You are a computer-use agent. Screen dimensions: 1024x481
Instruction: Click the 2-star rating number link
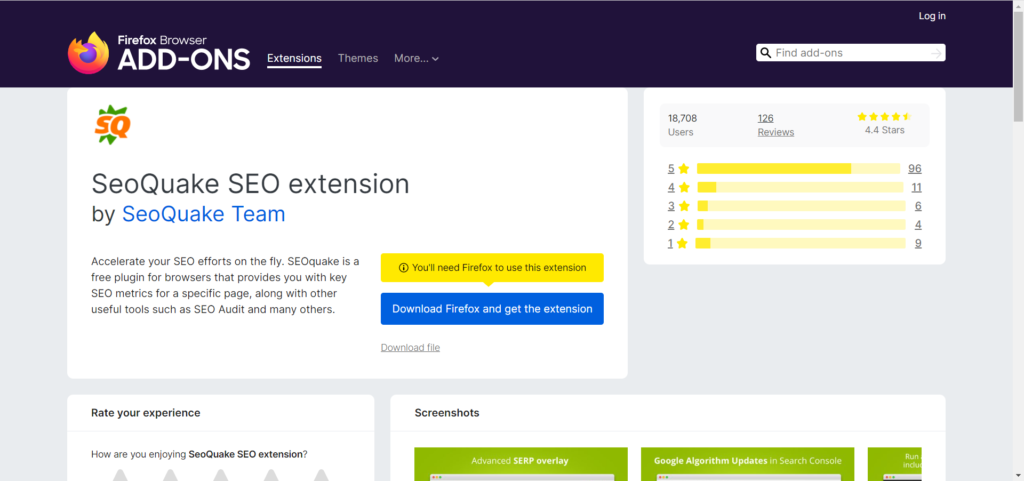(x=671, y=225)
